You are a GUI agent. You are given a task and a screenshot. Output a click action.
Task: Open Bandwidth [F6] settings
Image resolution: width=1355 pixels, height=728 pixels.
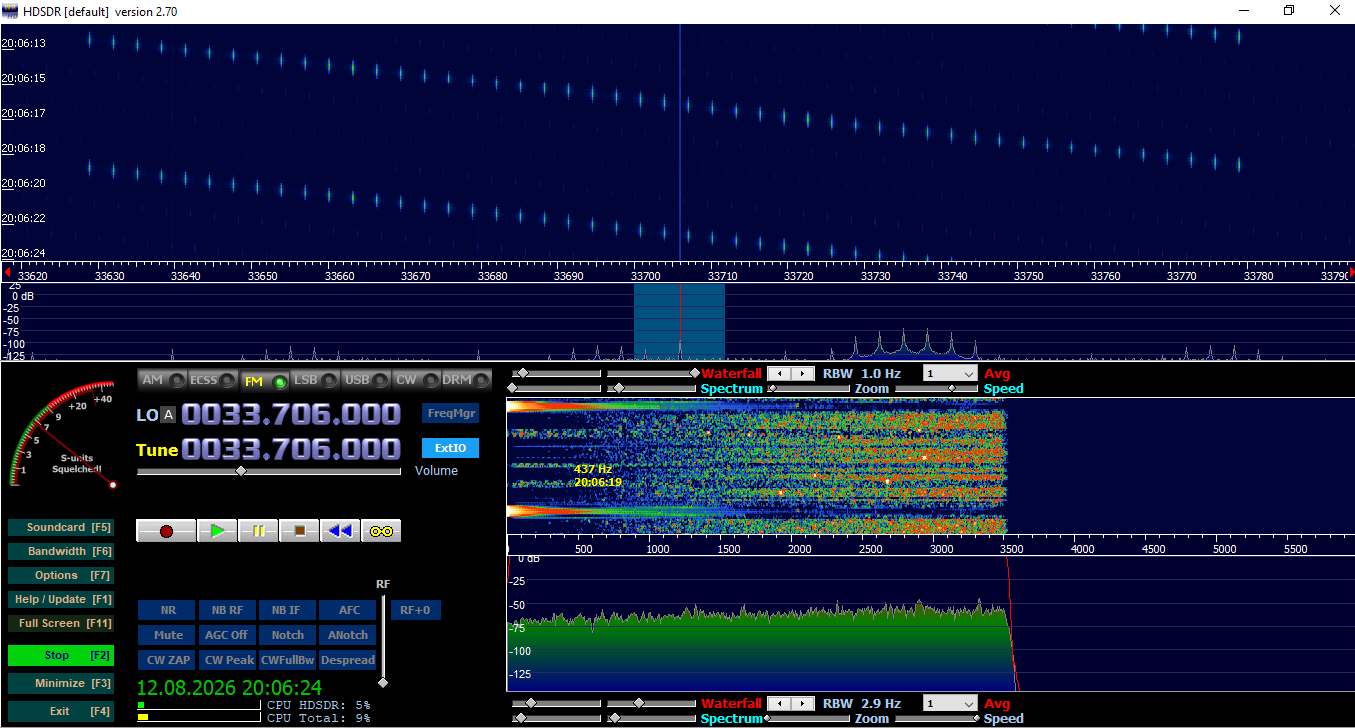tap(60, 551)
